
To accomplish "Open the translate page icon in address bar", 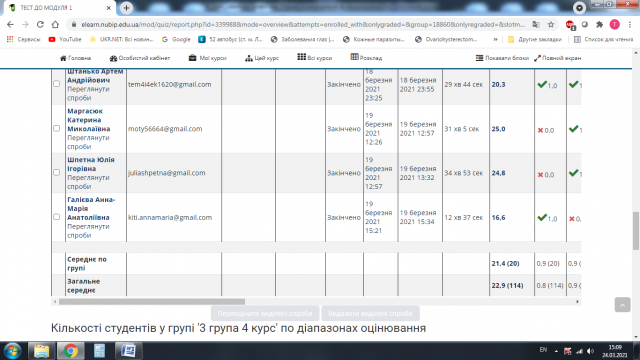I will point(536,24).
